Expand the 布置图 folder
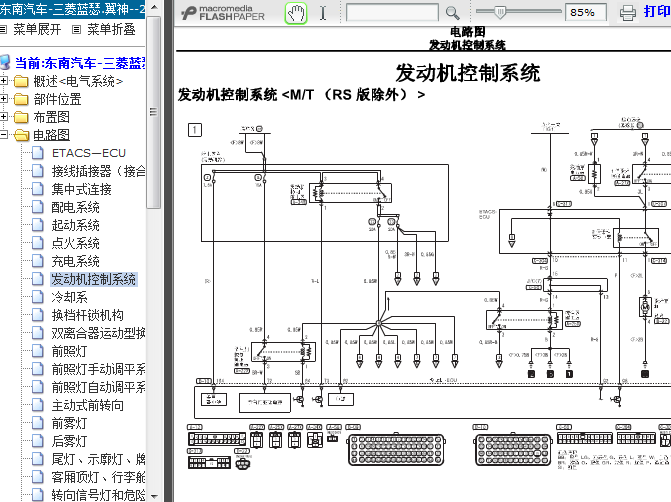 [3, 116]
